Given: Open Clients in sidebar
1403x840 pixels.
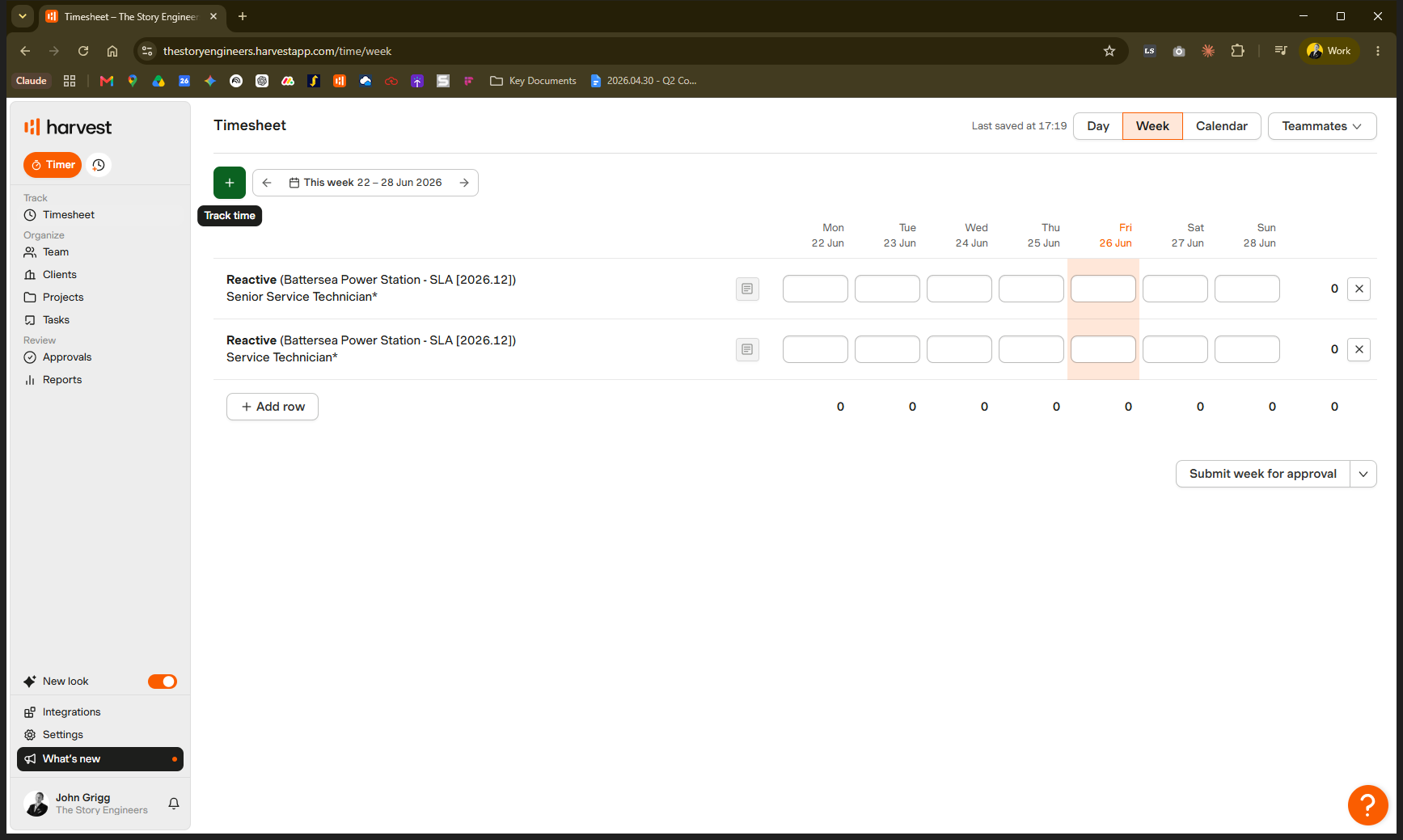Looking at the screenshot, I should click(x=60, y=275).
